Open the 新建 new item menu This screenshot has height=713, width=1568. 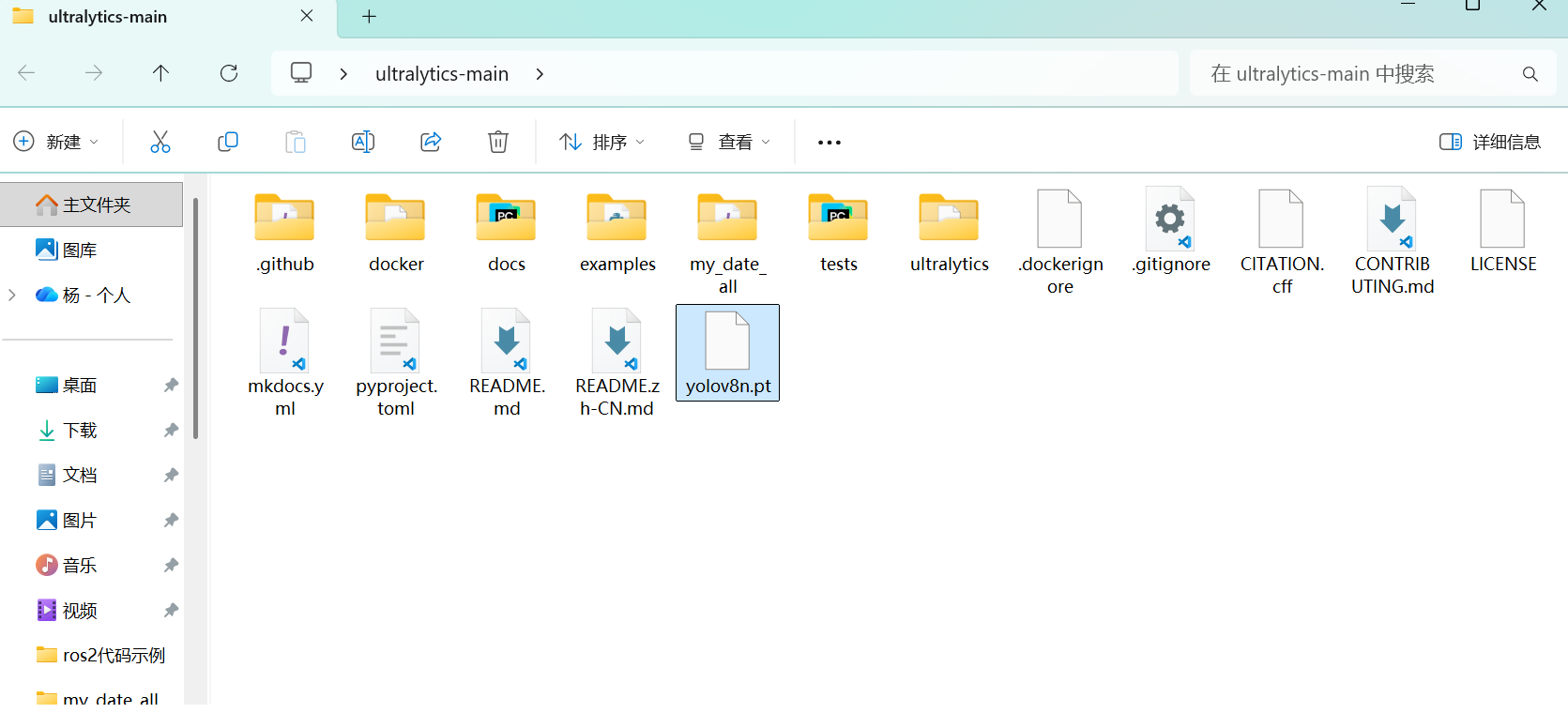(55, 142)
